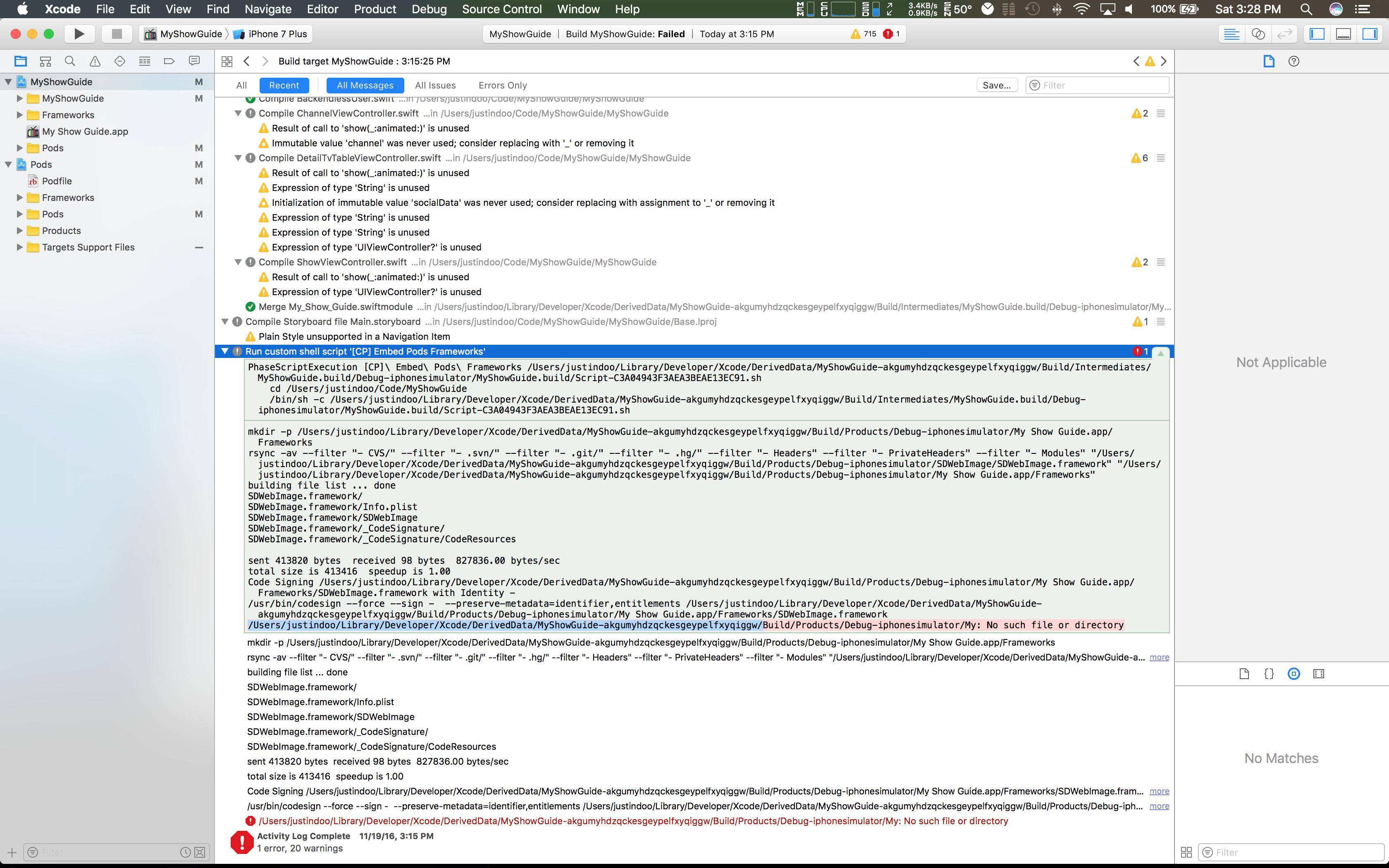Switch to the Version editor
Screen dimensions: 1389x868
click(x=1284, y=34)
